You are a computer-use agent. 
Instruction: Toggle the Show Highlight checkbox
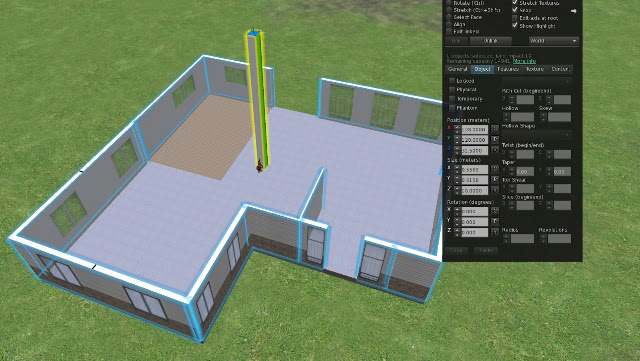tap(515, 26)
